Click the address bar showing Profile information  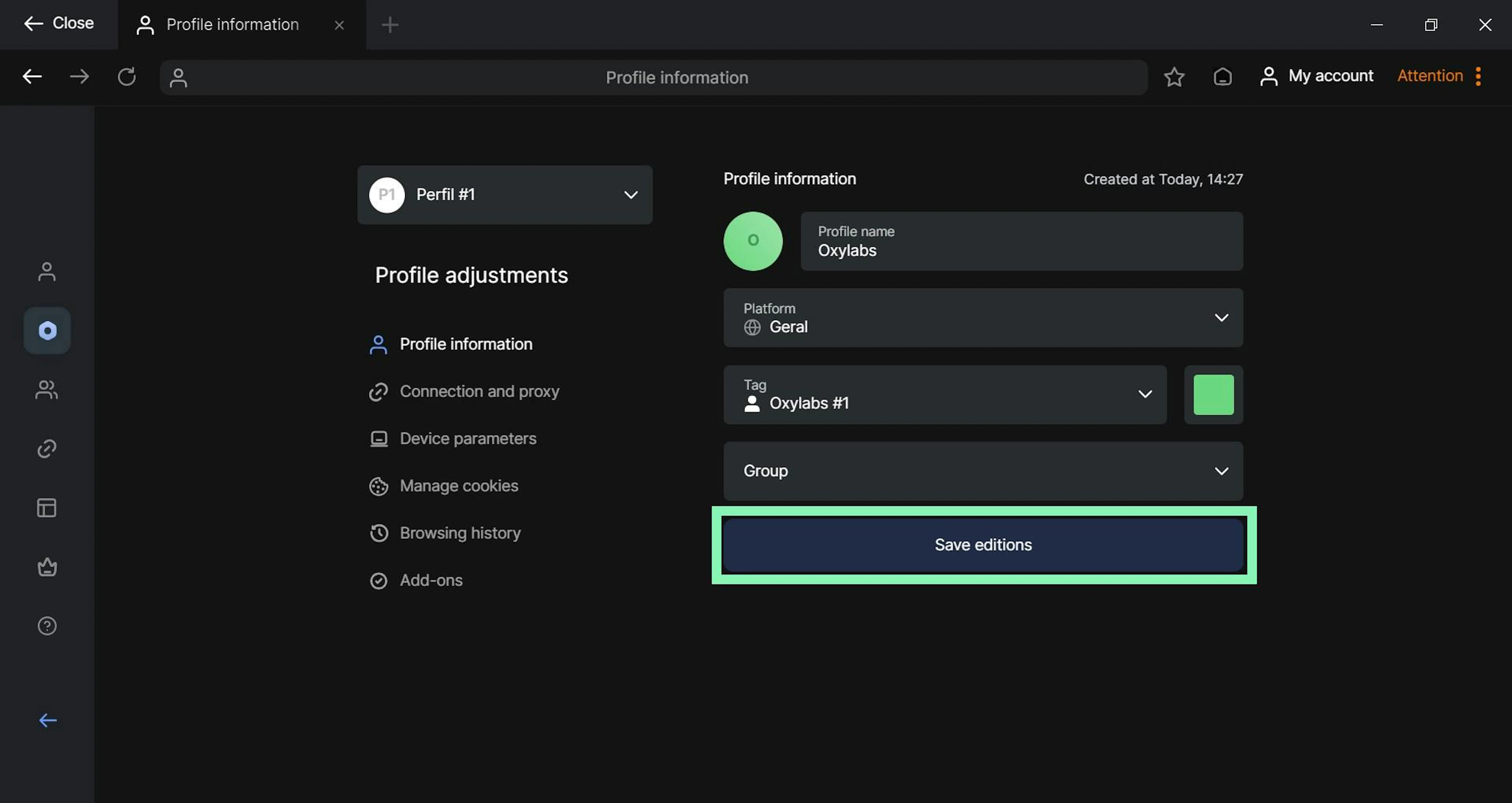pyautogui.click(x=653, y=77)
